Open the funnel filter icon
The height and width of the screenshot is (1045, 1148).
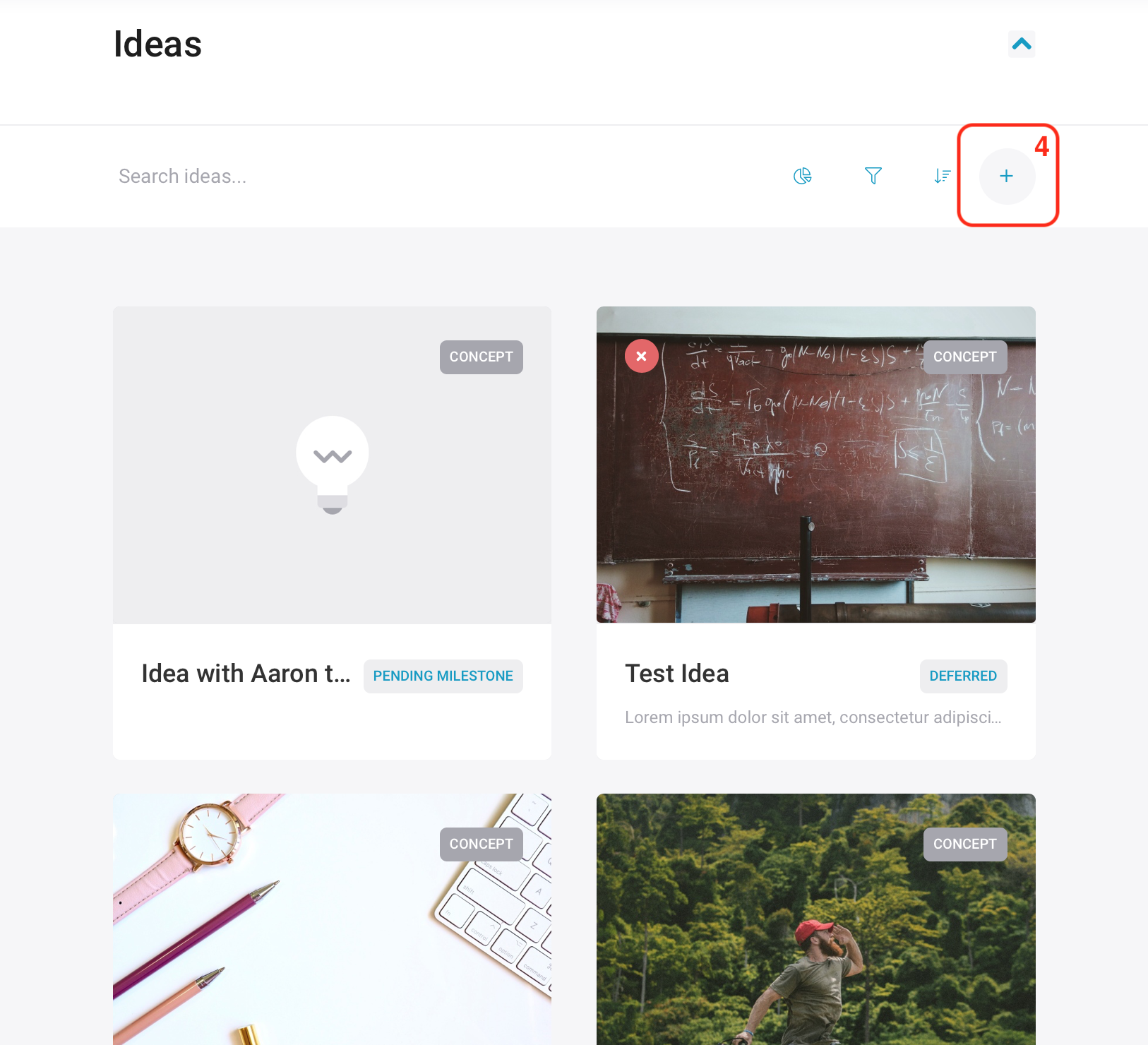tap(873, 176)
